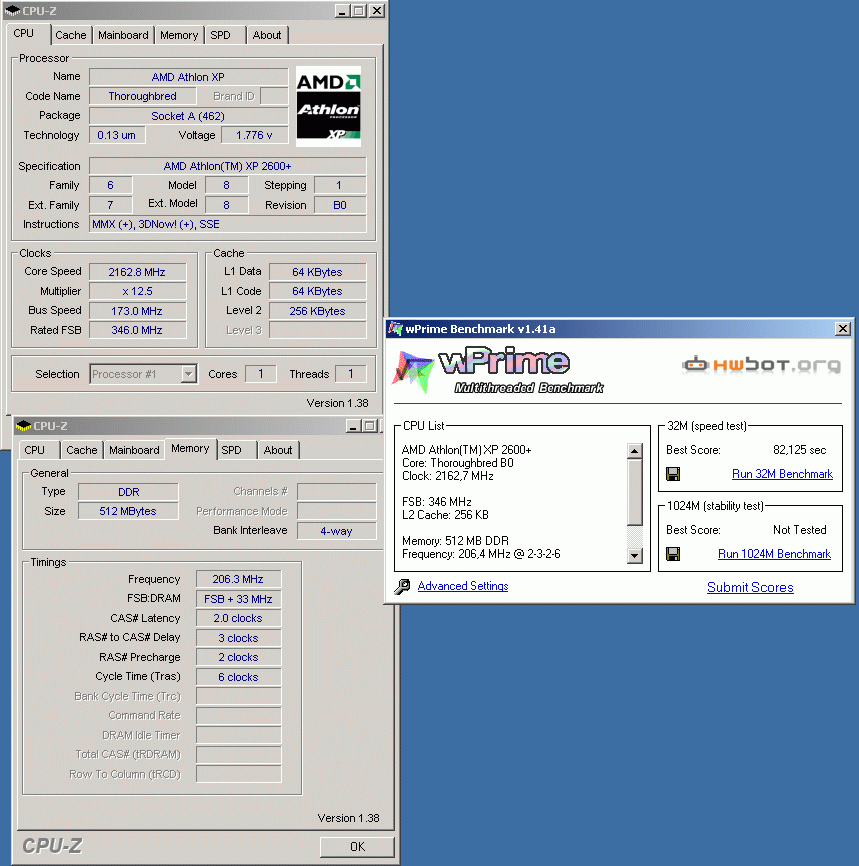This screenshot has height=866, width=859.
Task: Click the memory Frequency value 206.3 MHz
Action: (x=239, y=579)
